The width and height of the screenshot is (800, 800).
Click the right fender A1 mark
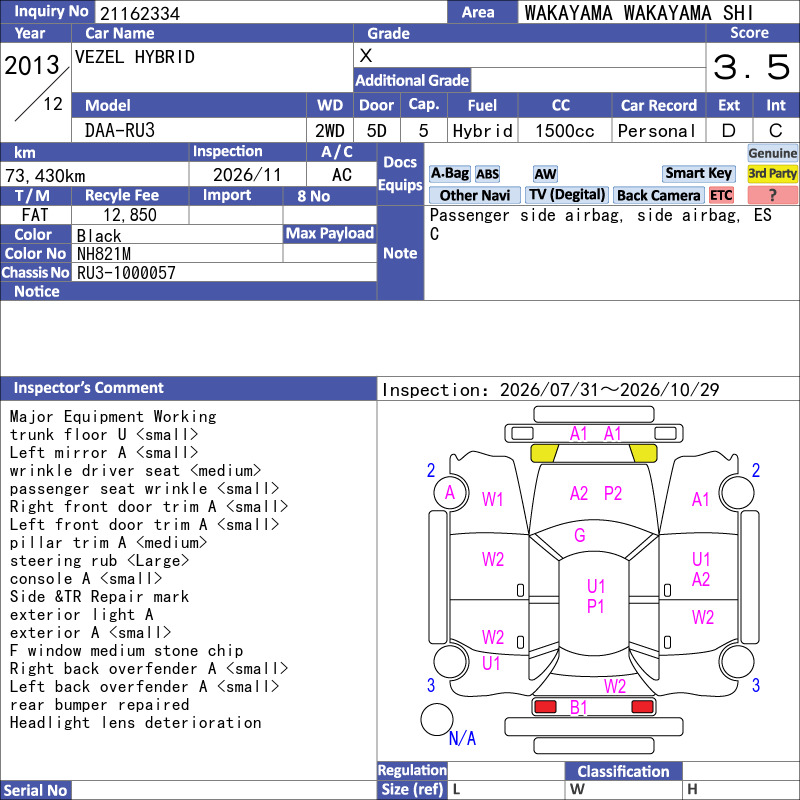click(701, 499)
